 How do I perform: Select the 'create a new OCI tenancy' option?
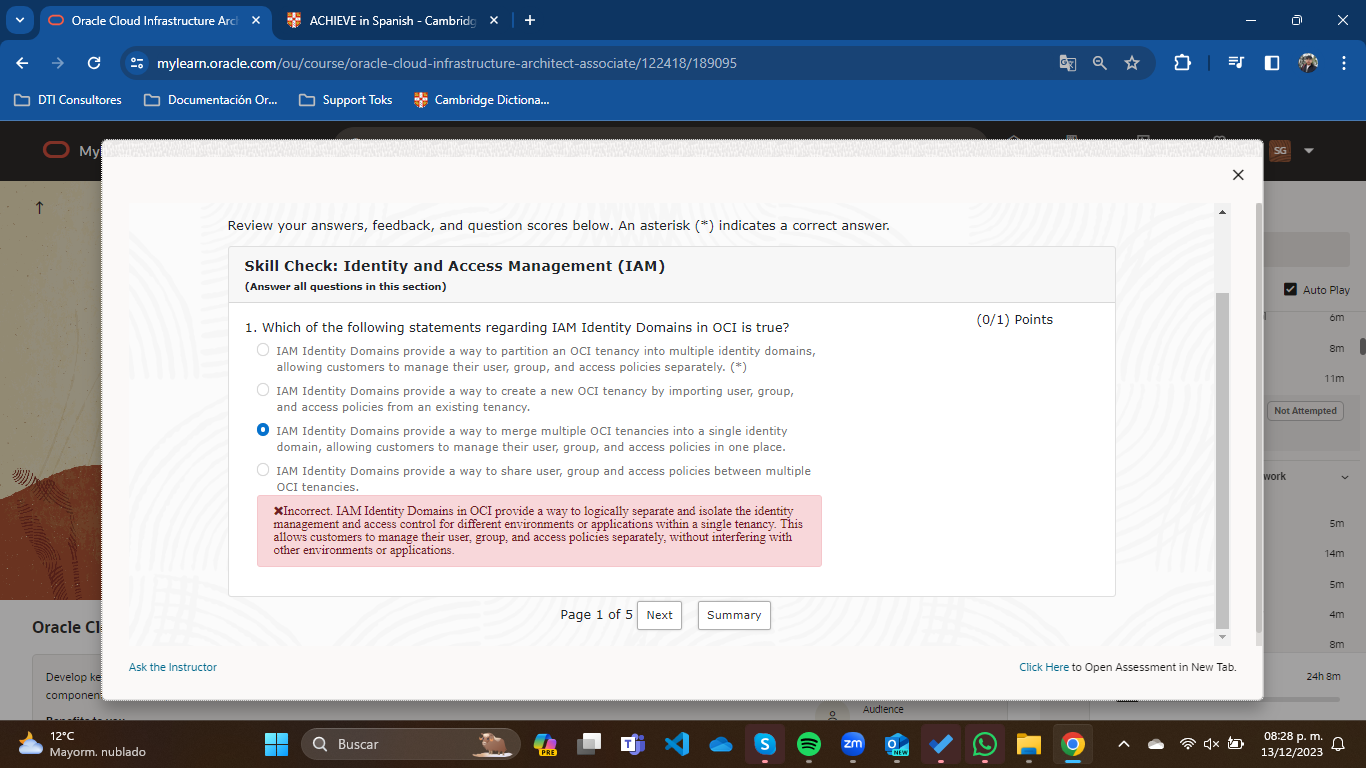point(263,390)
